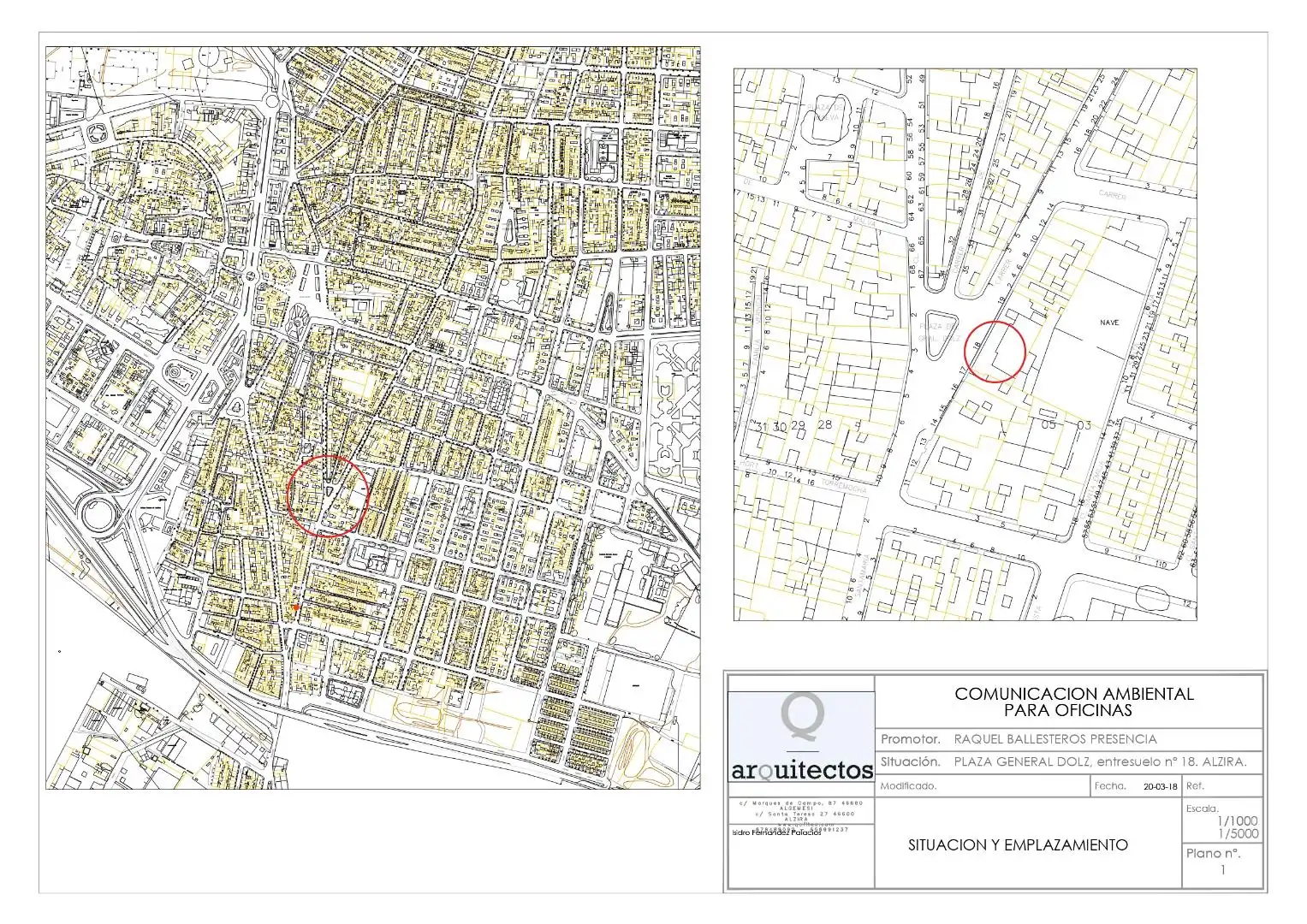
Task: Click the 'Promotor.' label
Action: 911,739
